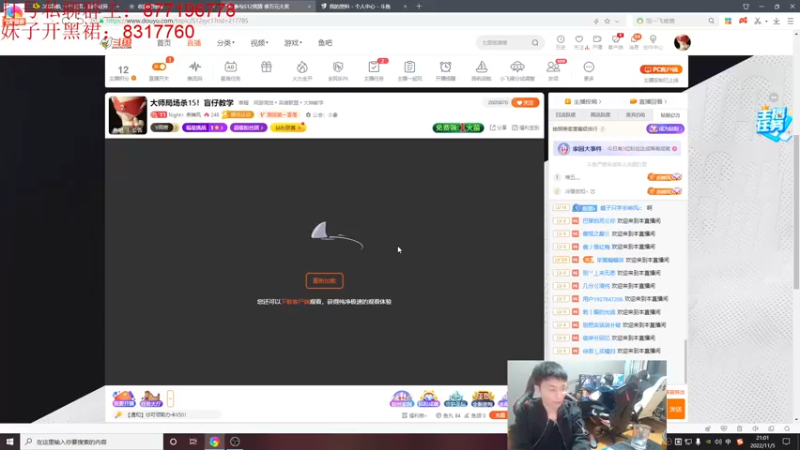Image resolution: width=800 pixels, height=450 pixels.
Task: Switch to the third ranking tab 贵宾
Action: tap(635, 115)
